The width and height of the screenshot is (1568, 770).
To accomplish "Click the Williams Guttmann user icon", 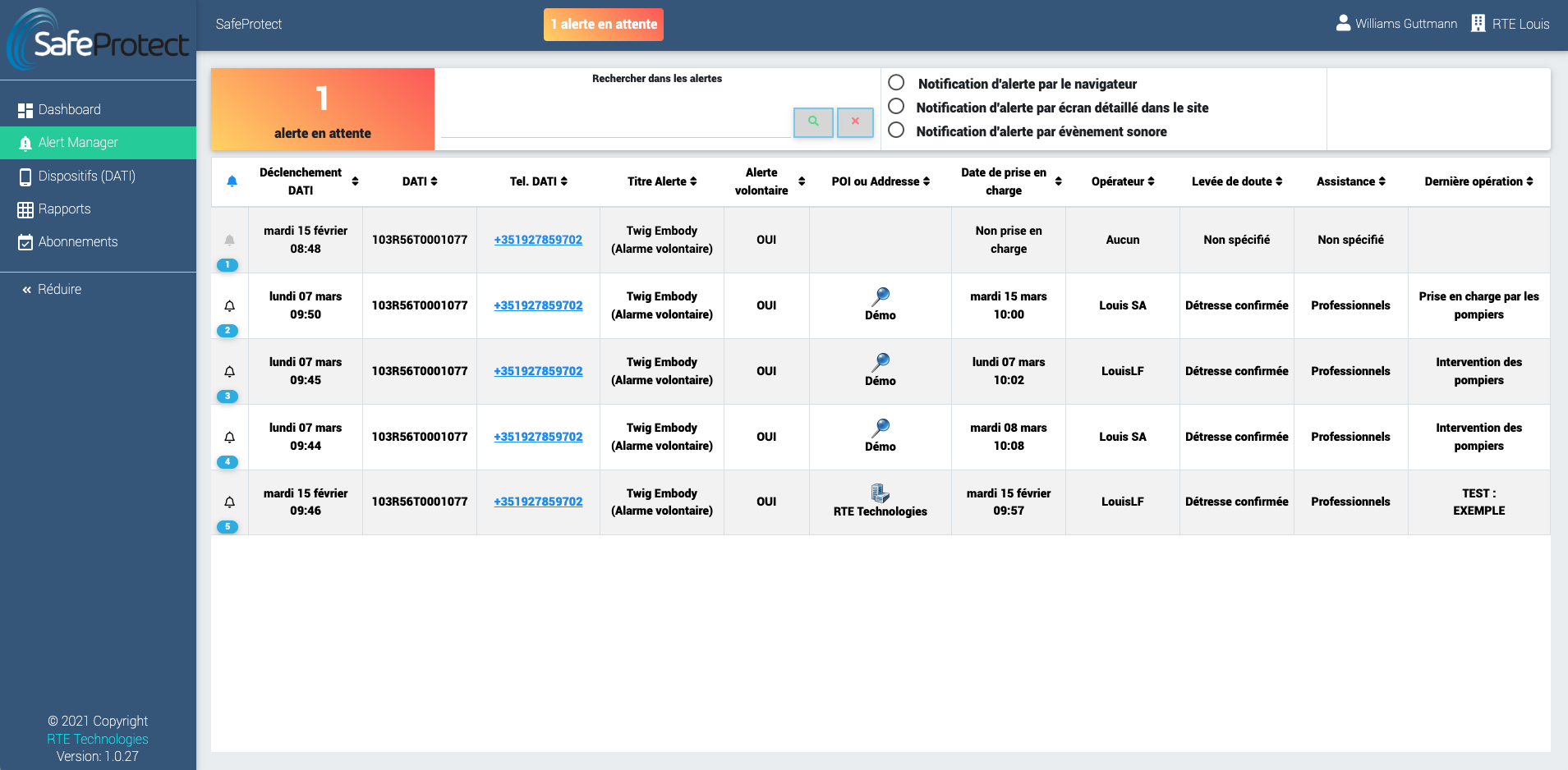I will (1343, 23).
